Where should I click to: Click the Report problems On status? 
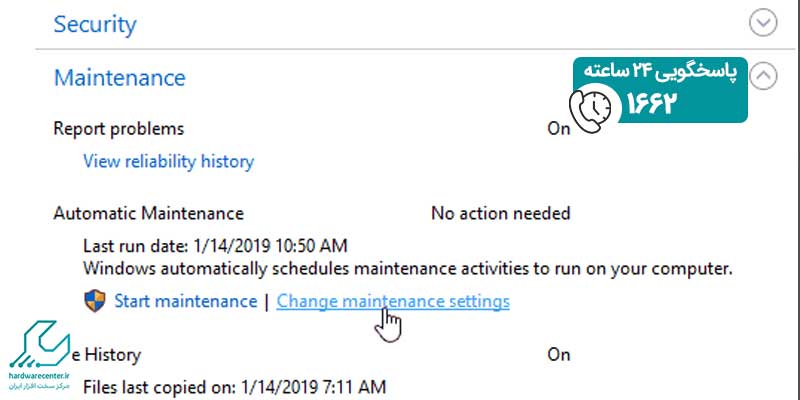[559, 129]
